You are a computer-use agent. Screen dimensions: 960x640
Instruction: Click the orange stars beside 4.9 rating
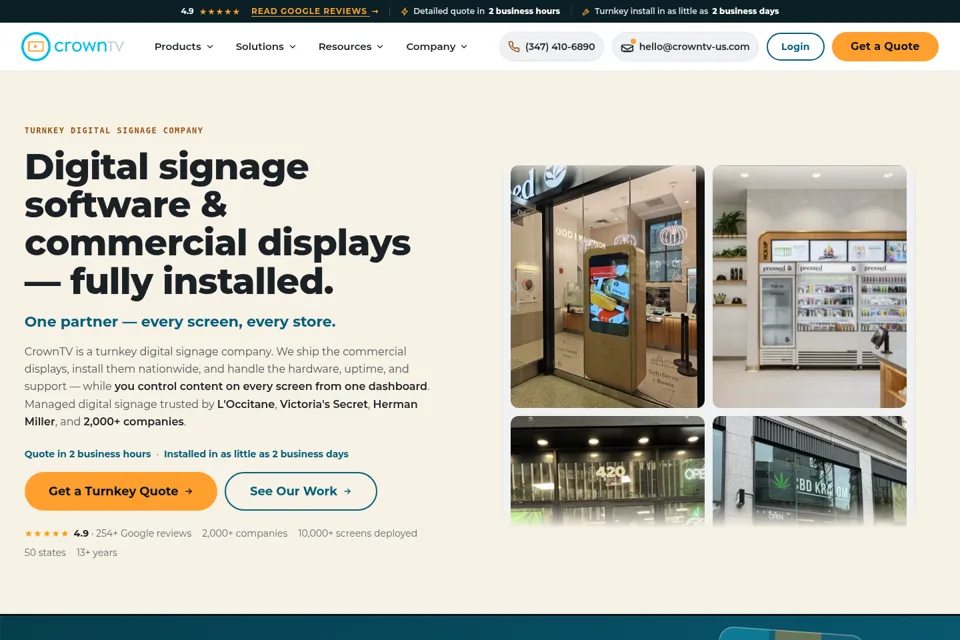pos(47,533)
